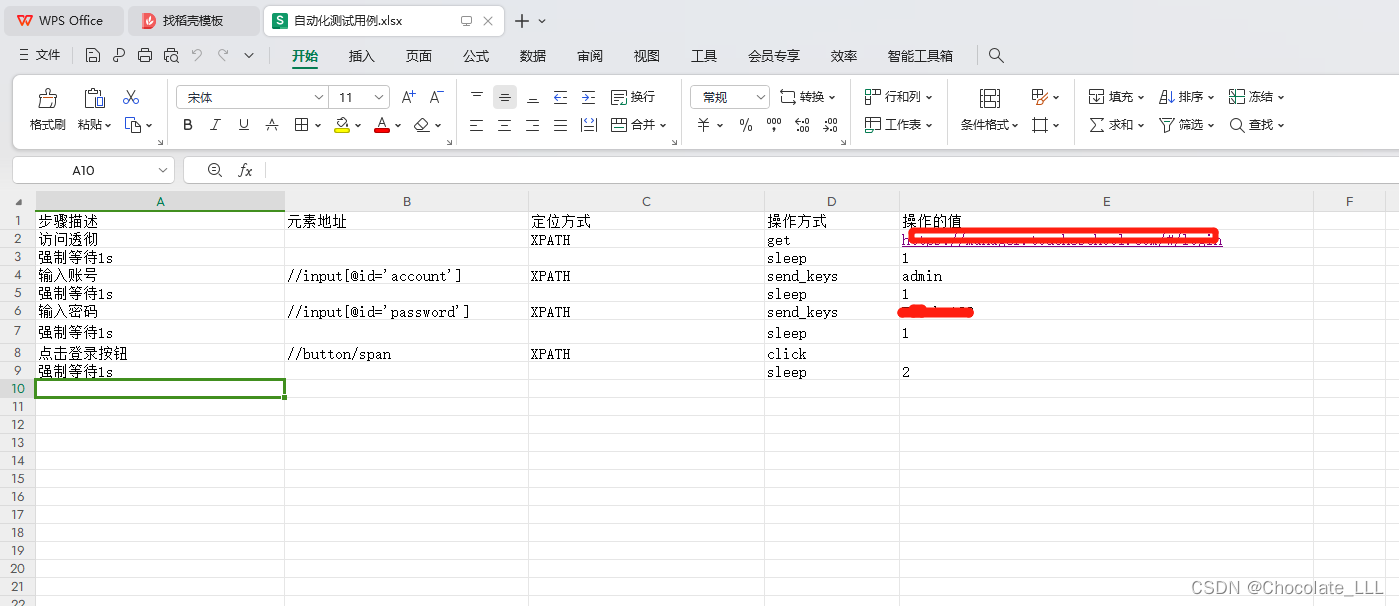Switch to the Review (审阅) tab
The height and width of the screenshot is (606, 1399).
pos(590,56)
